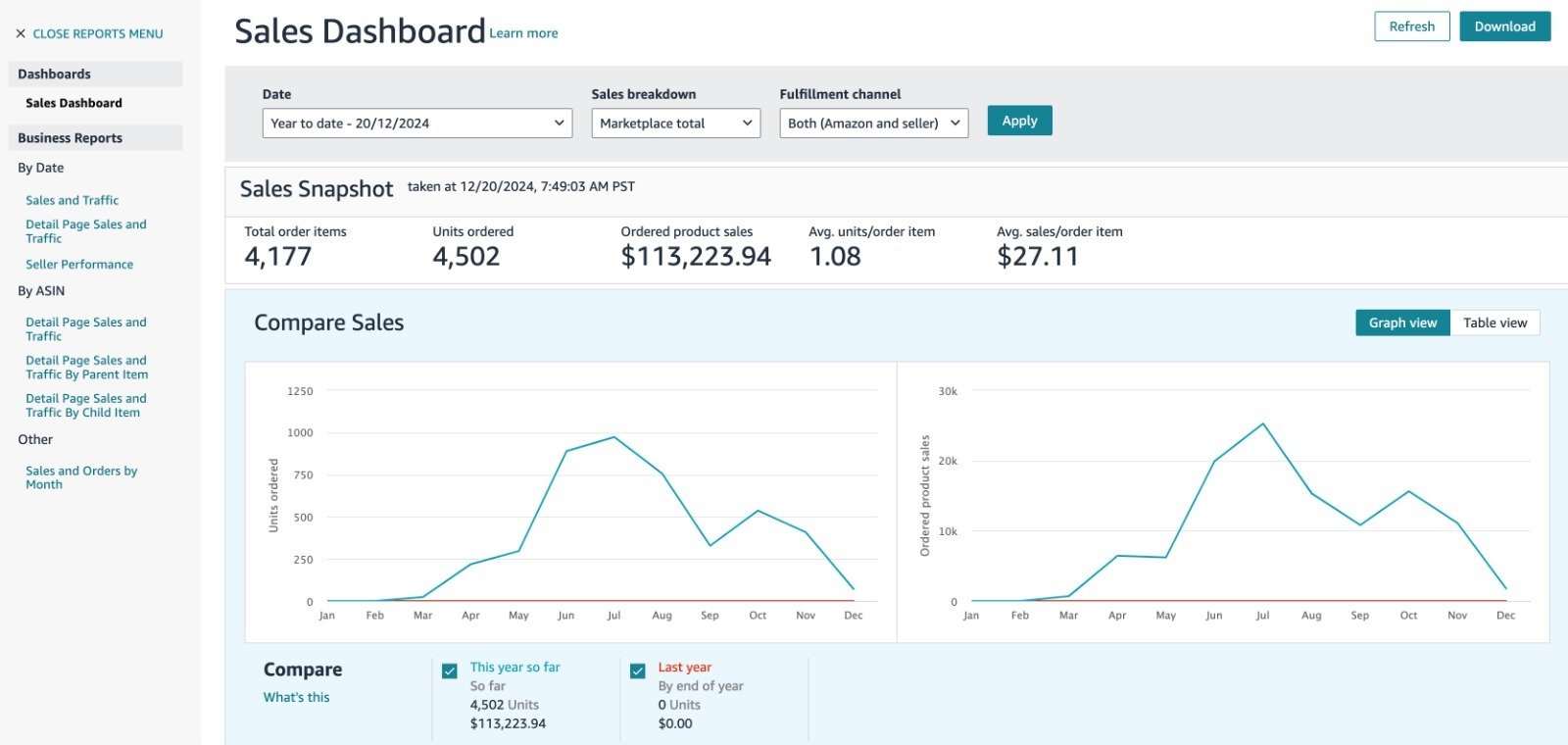Go to Seller Performance report
The image size is (1568, 745).
click(x=79, y=265)
